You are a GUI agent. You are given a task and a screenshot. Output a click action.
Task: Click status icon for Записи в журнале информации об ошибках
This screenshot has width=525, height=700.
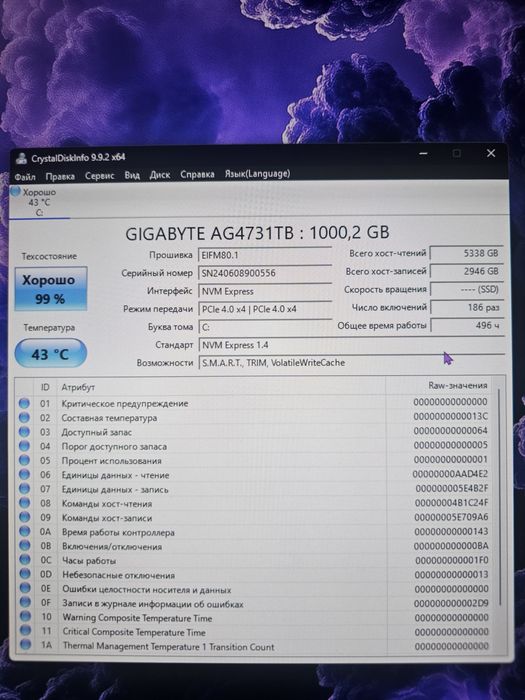pyautogui.click(x=25, y=603)
